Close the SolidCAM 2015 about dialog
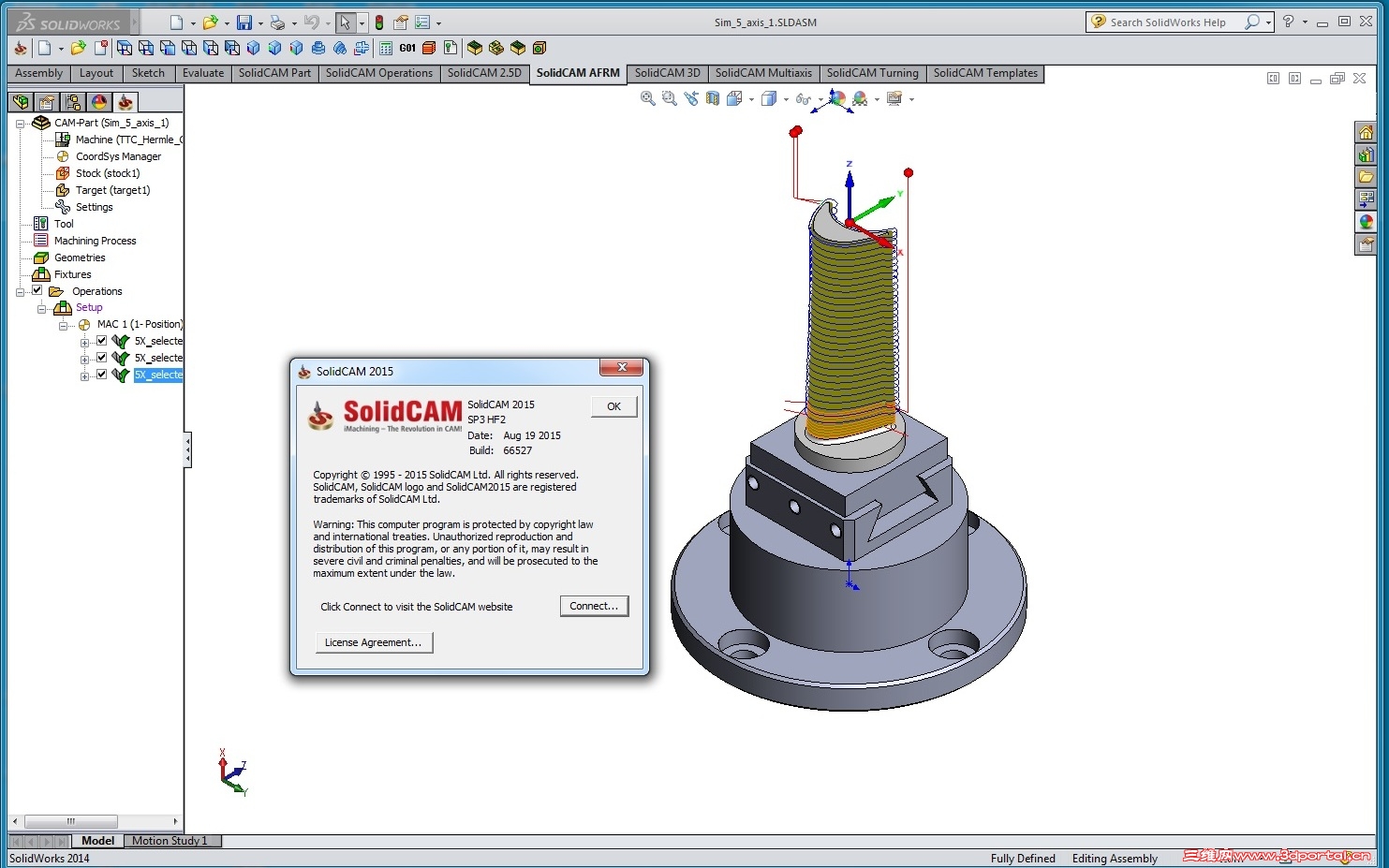Viewport: 1389px width, 868px height. pos(621,368)
